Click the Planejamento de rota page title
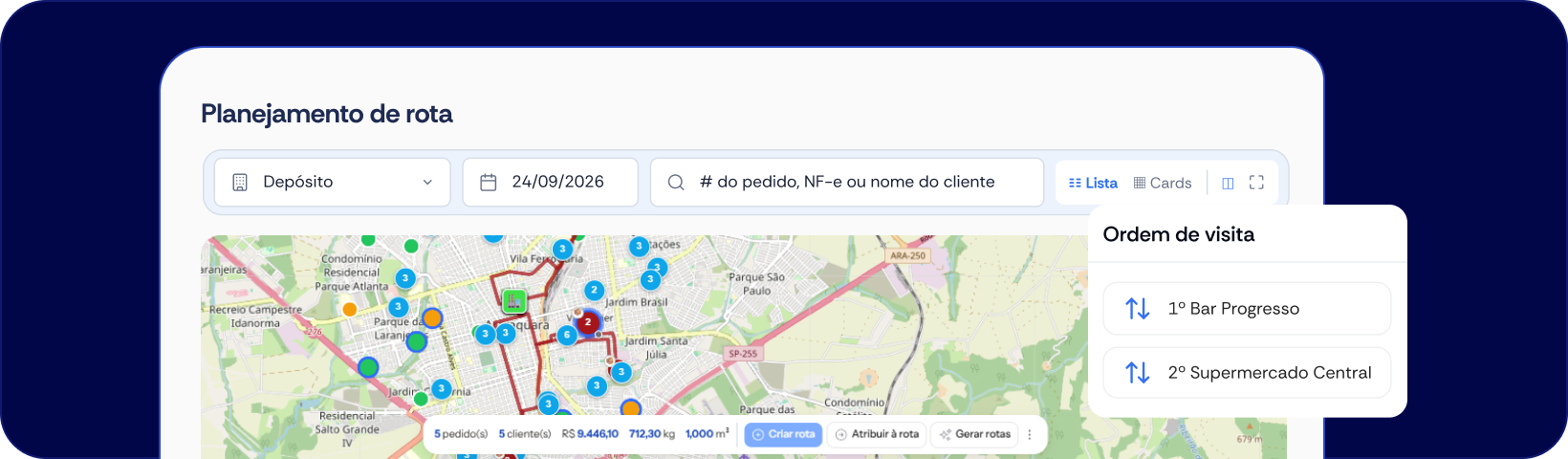The image size is (1568, 459). [x=326, y=114]
